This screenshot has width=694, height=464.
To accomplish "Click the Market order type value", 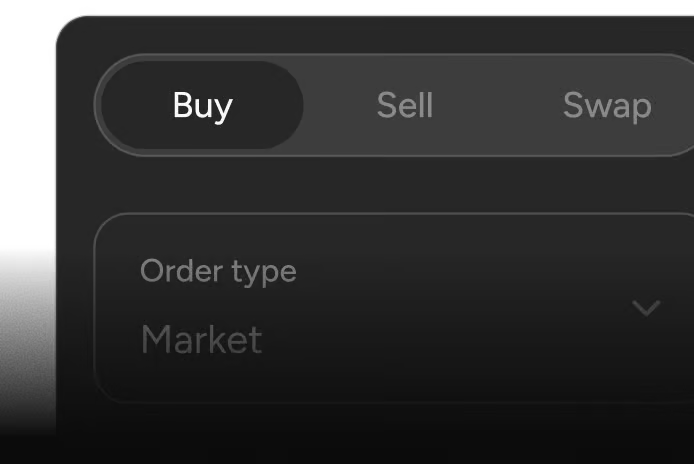I will pos(201,340).
